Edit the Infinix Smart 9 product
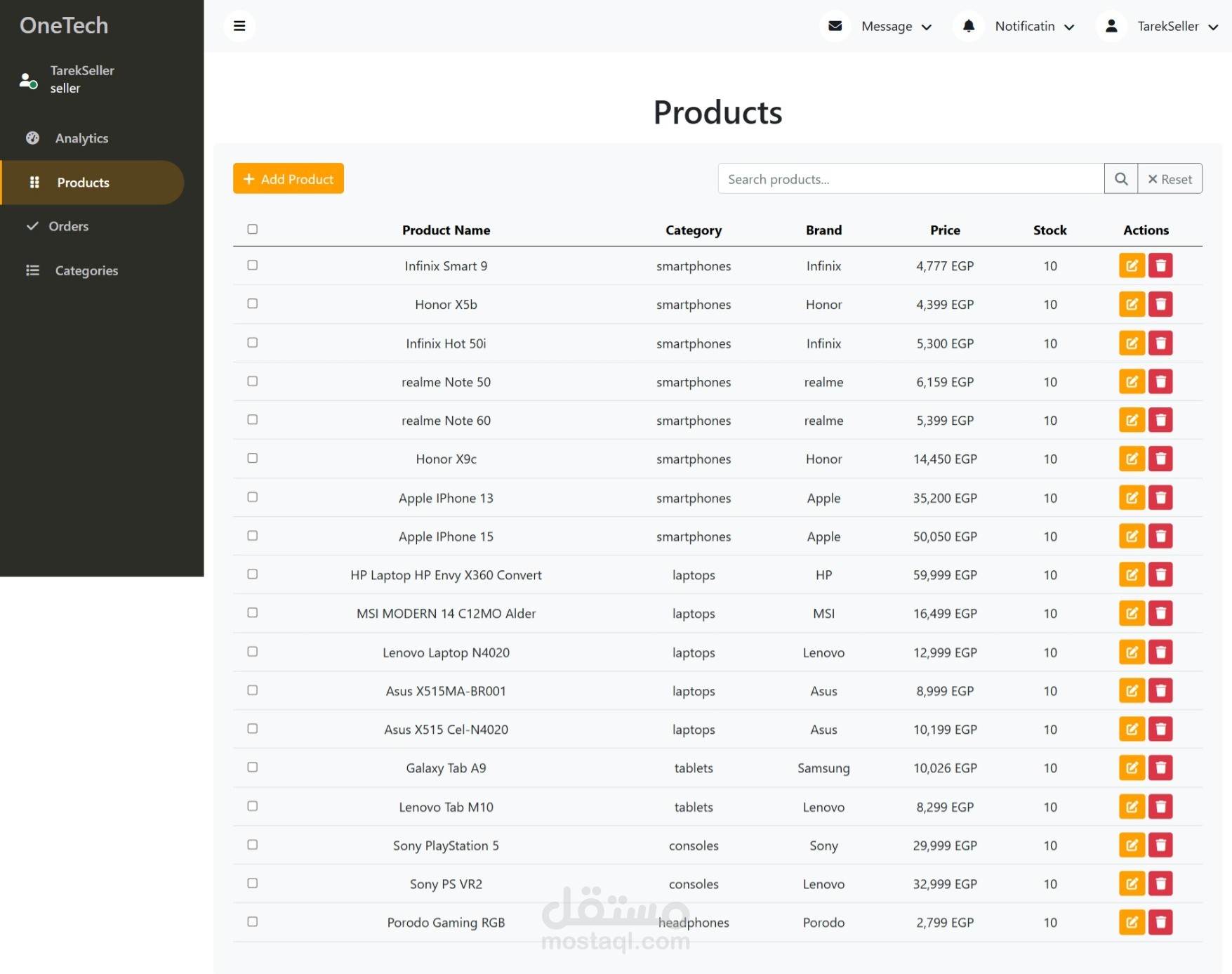 point(1132,266)
